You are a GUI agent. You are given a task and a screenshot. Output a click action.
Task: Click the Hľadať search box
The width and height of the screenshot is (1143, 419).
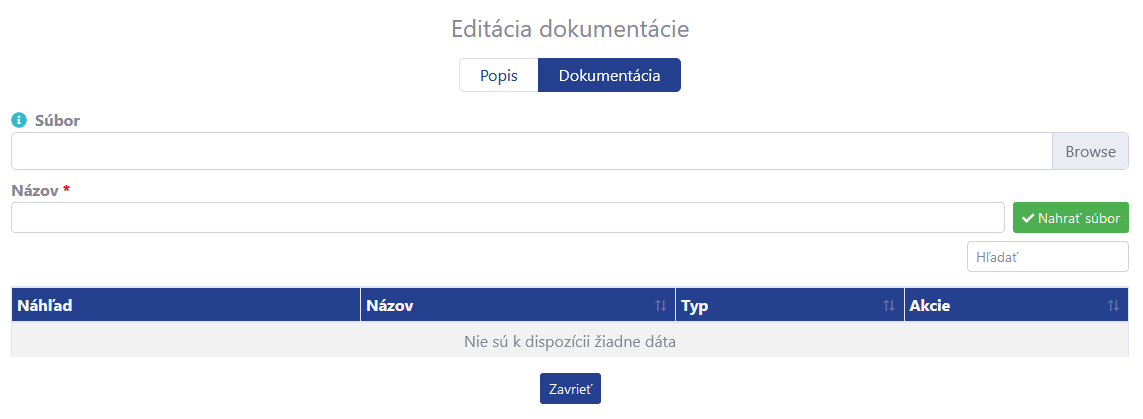[1048, 257]
